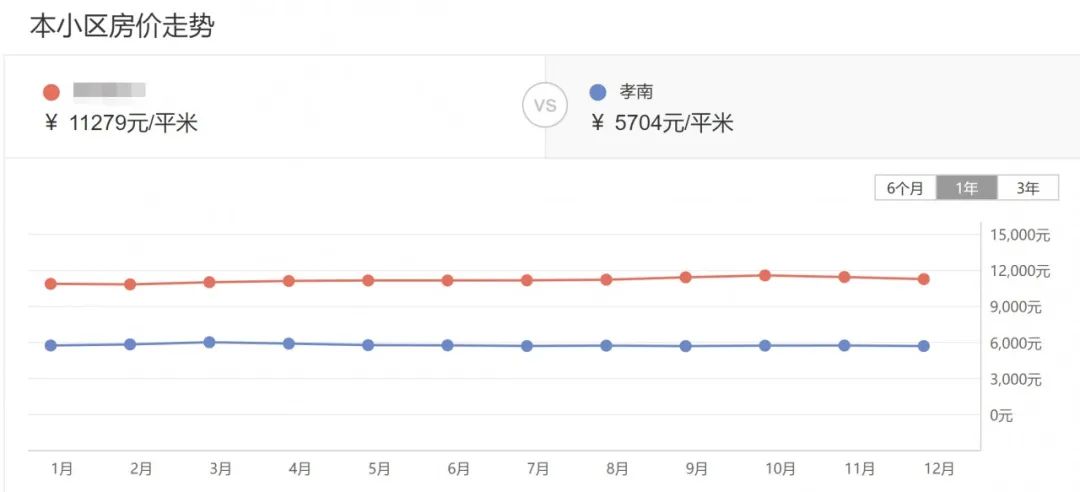1080x492 pixels.
Task: Click the blurred community name label
Action: (x=110, y=91)
